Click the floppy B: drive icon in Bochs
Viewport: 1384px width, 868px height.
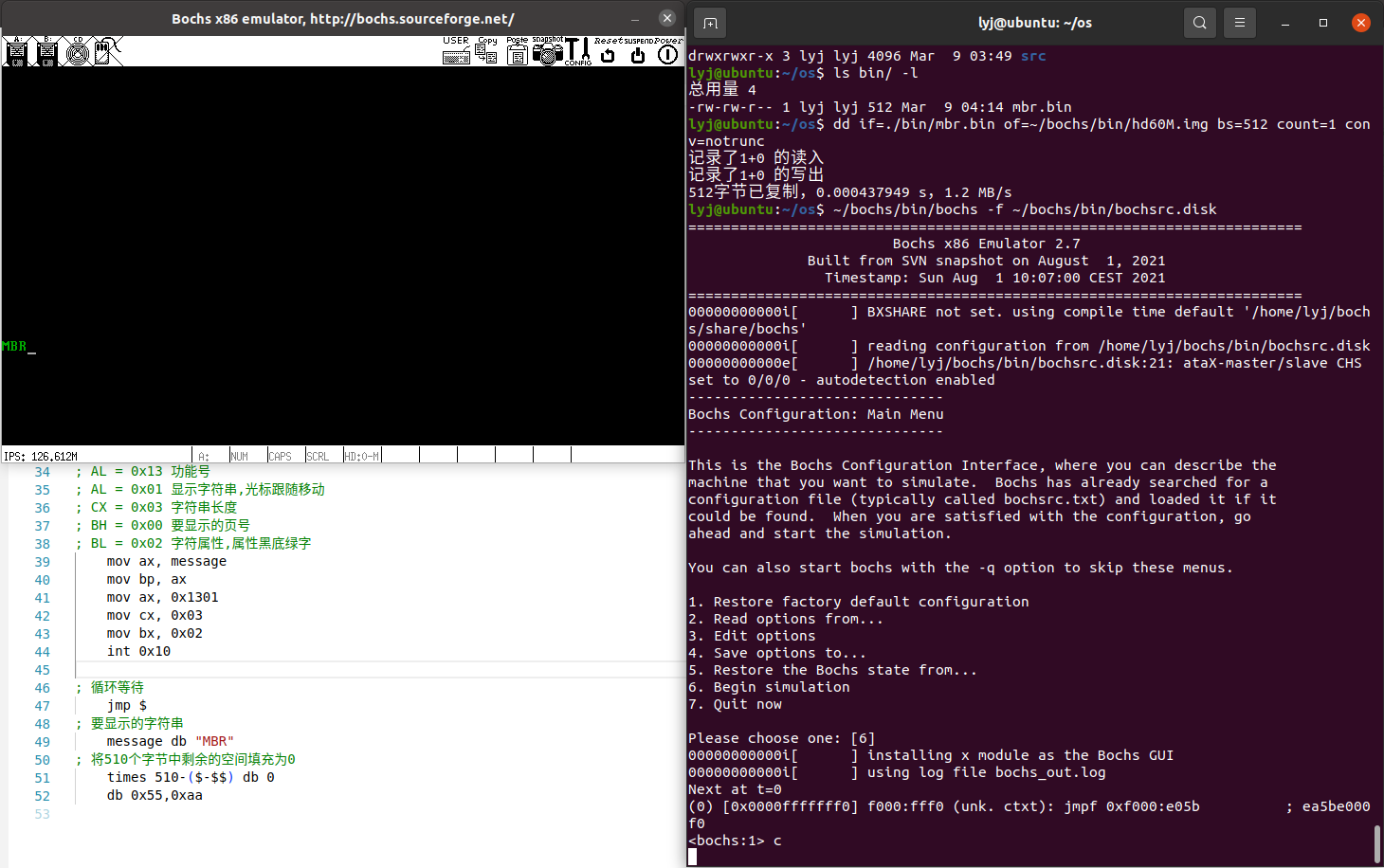coord(46,51)
